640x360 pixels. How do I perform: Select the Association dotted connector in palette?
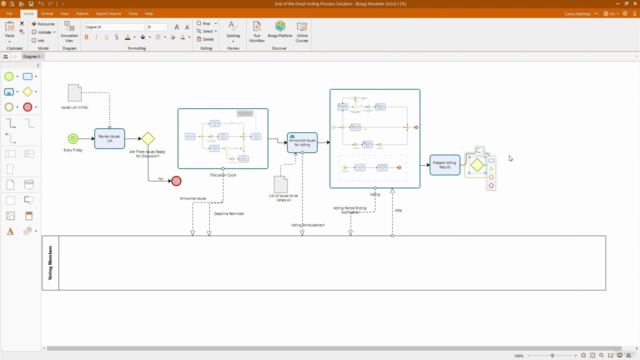[29, 123]
